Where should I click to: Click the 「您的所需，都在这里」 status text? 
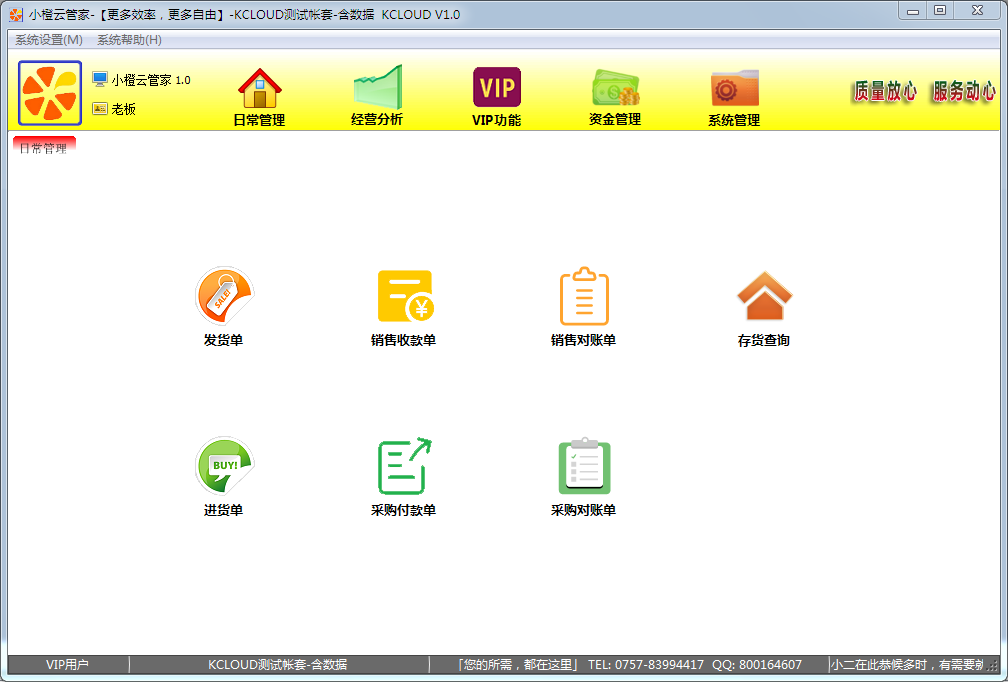coord(516,665)
